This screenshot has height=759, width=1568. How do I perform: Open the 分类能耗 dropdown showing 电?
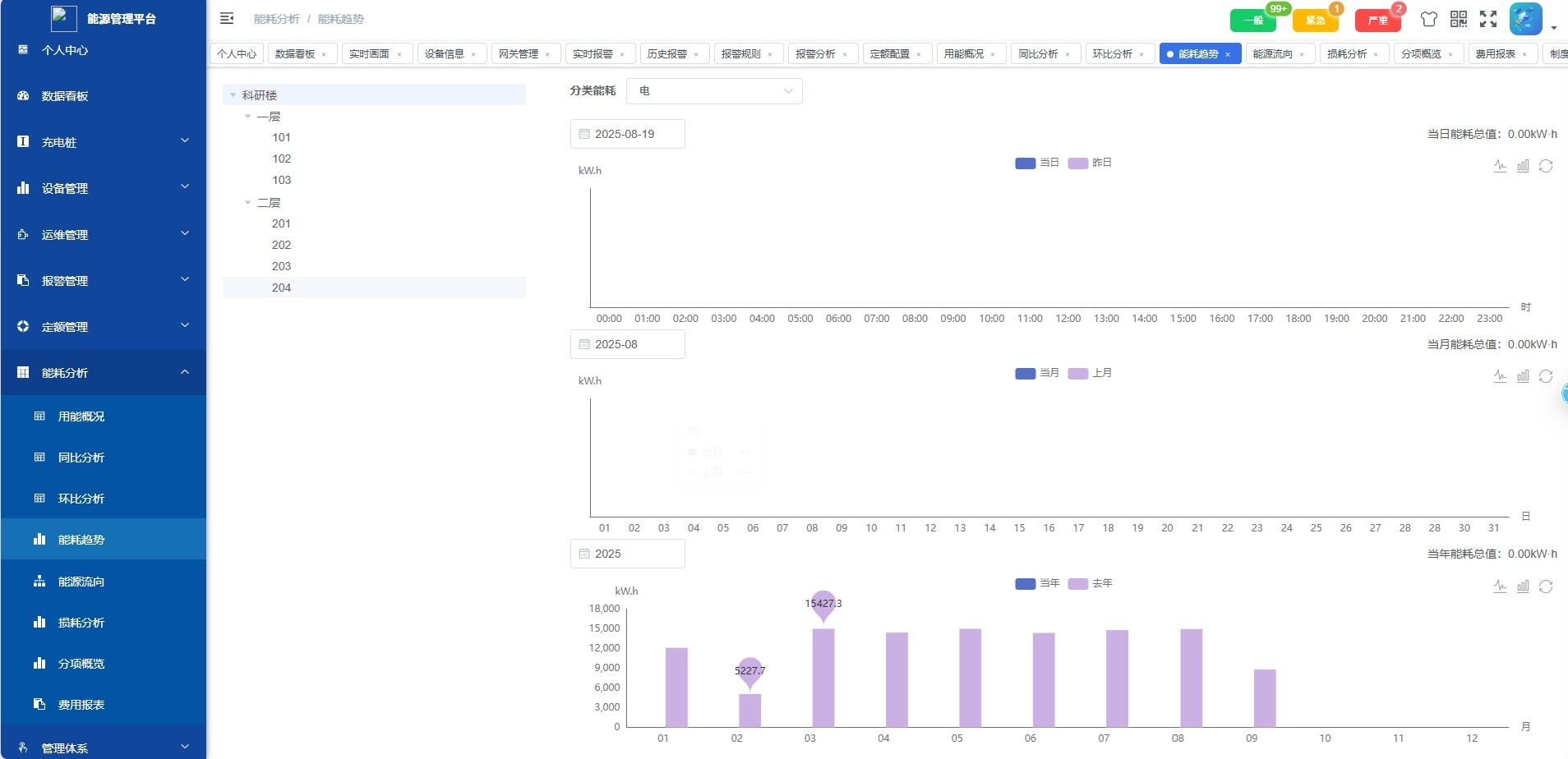[714, 91]
